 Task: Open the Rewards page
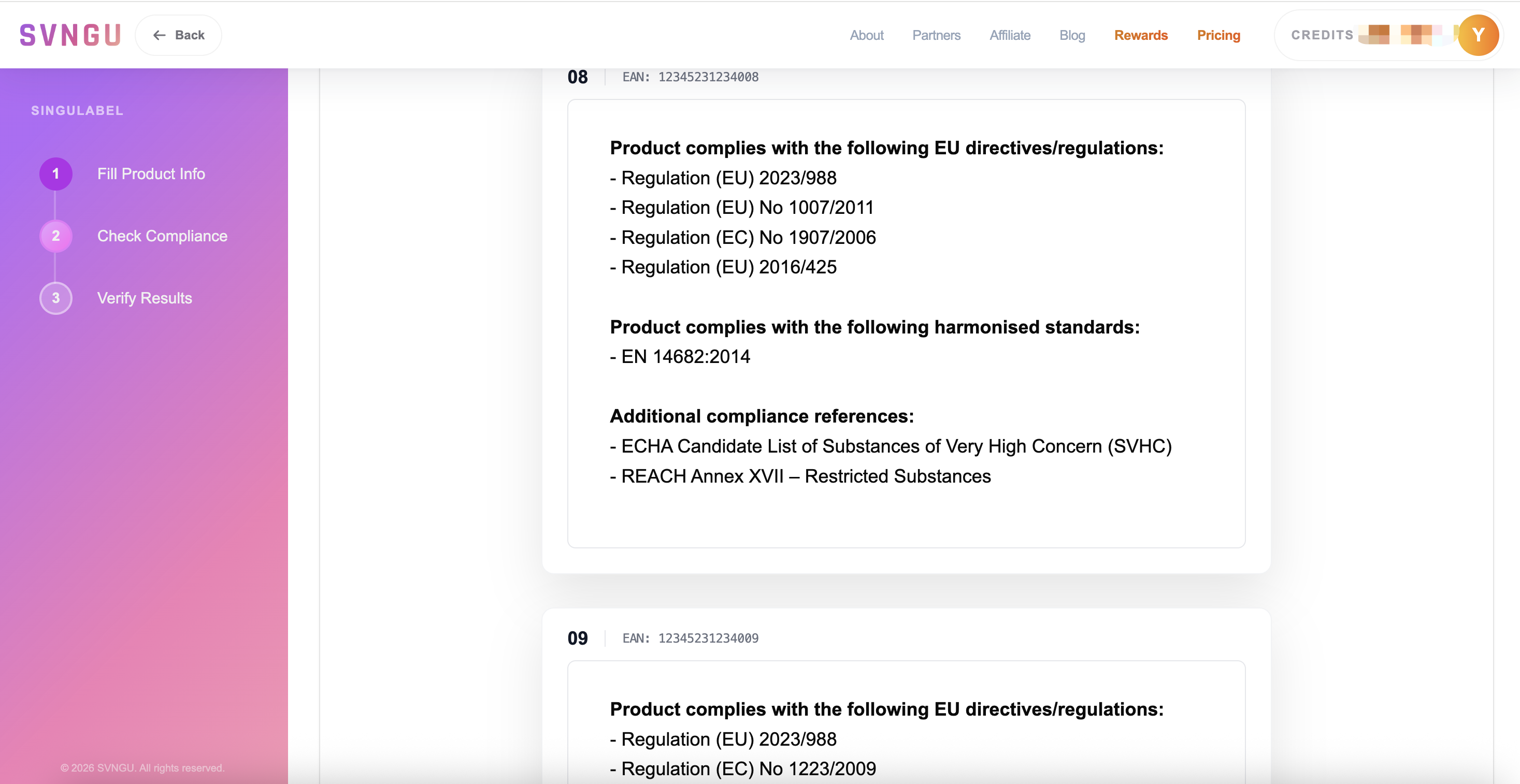point(1141,35)
